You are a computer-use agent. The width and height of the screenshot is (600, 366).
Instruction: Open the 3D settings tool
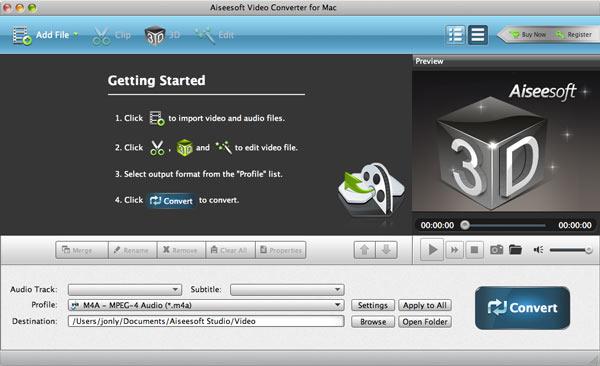[162, 36]
